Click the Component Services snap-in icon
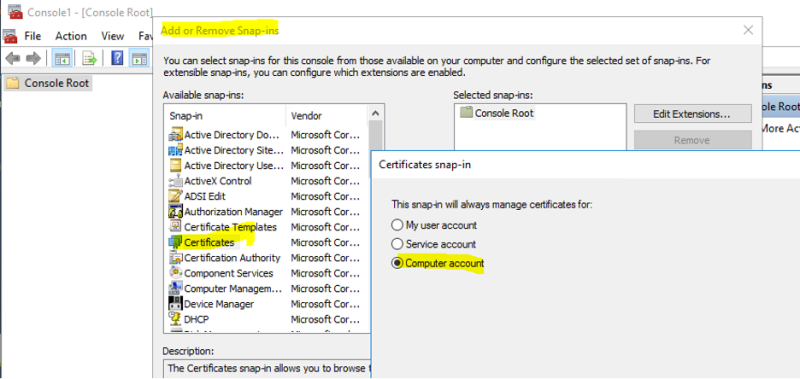 (x=176, y=273)
